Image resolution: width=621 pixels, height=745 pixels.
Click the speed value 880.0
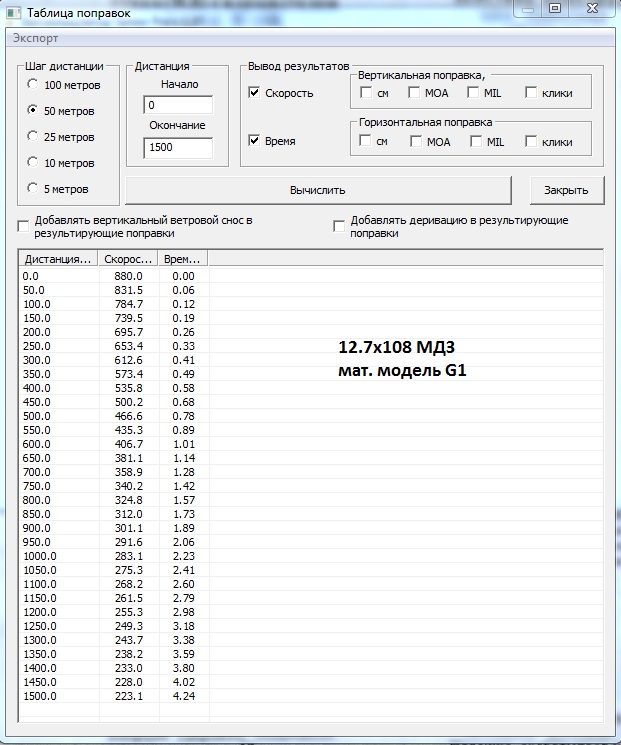point(128,276)
